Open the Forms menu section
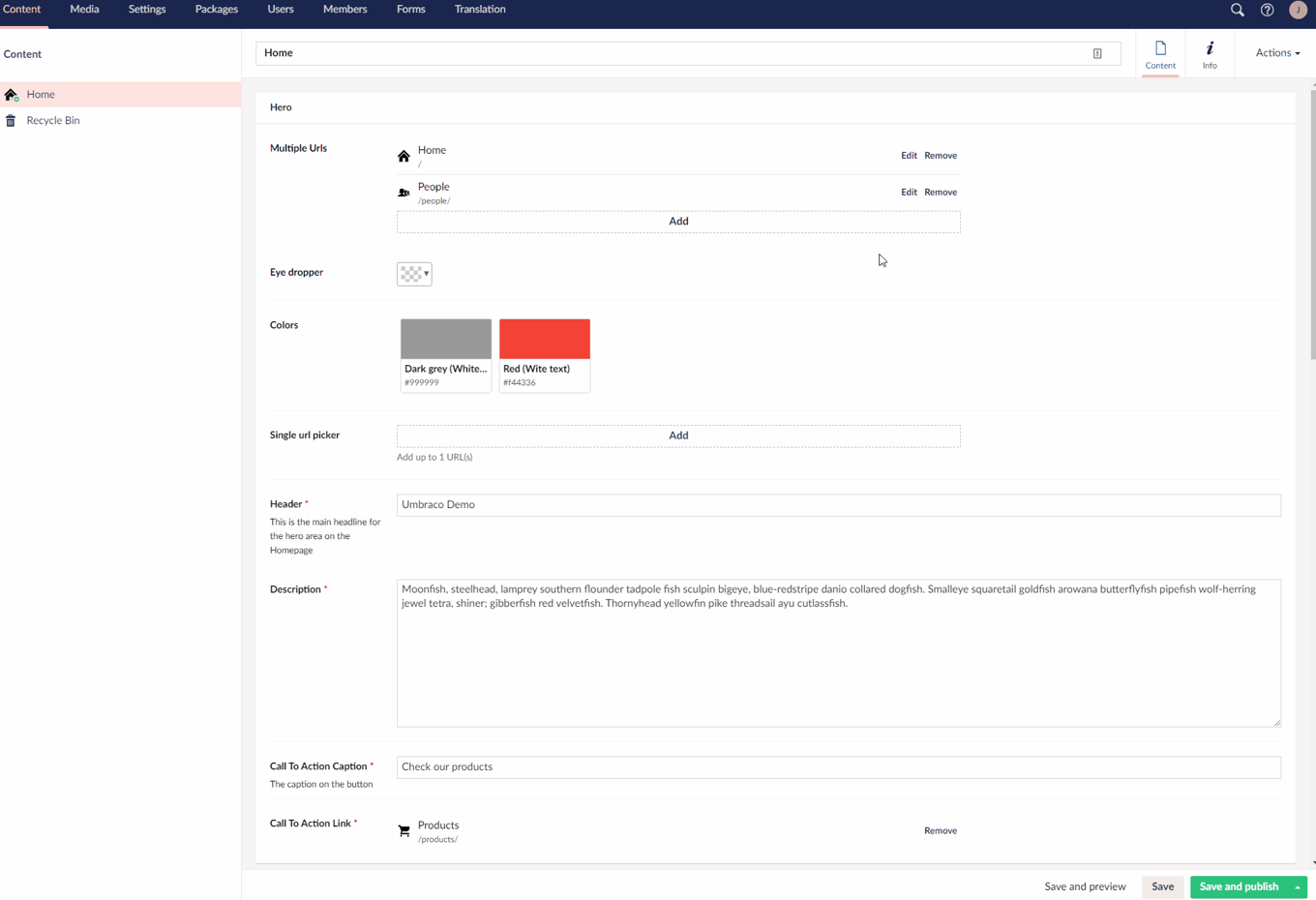This screenshot has width=1316, height=900. 410,9
